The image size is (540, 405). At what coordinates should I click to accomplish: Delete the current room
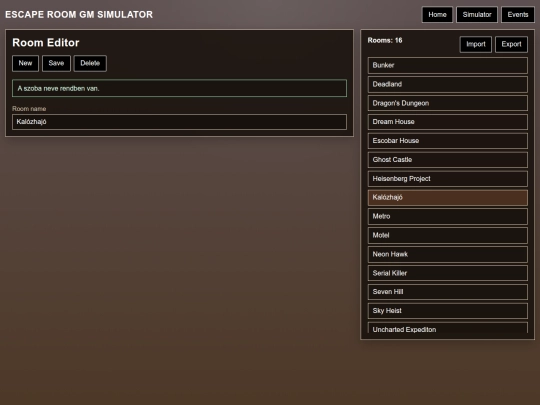90,63
